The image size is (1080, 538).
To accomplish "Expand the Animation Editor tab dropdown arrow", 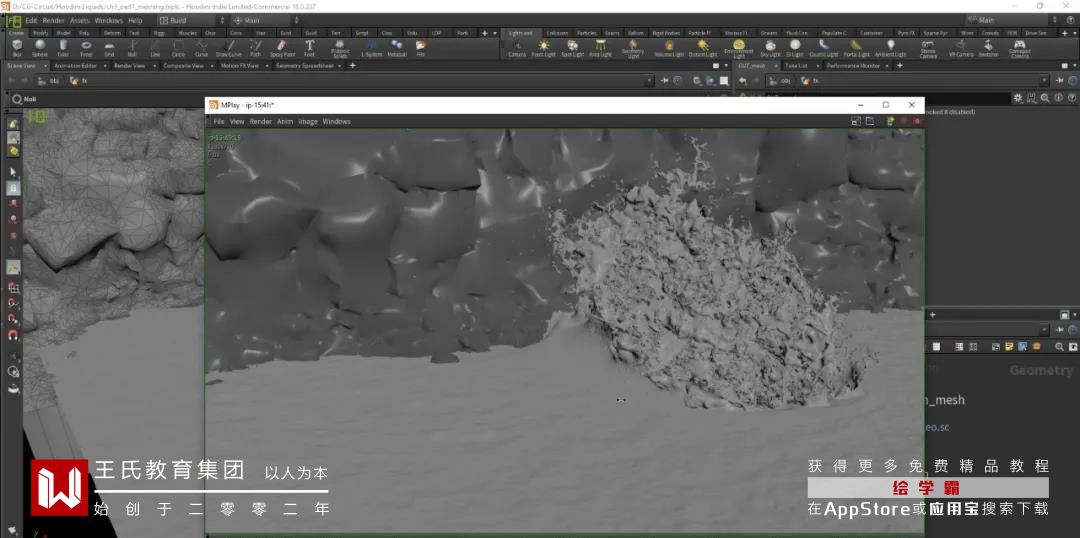I will tap(105, 66).
